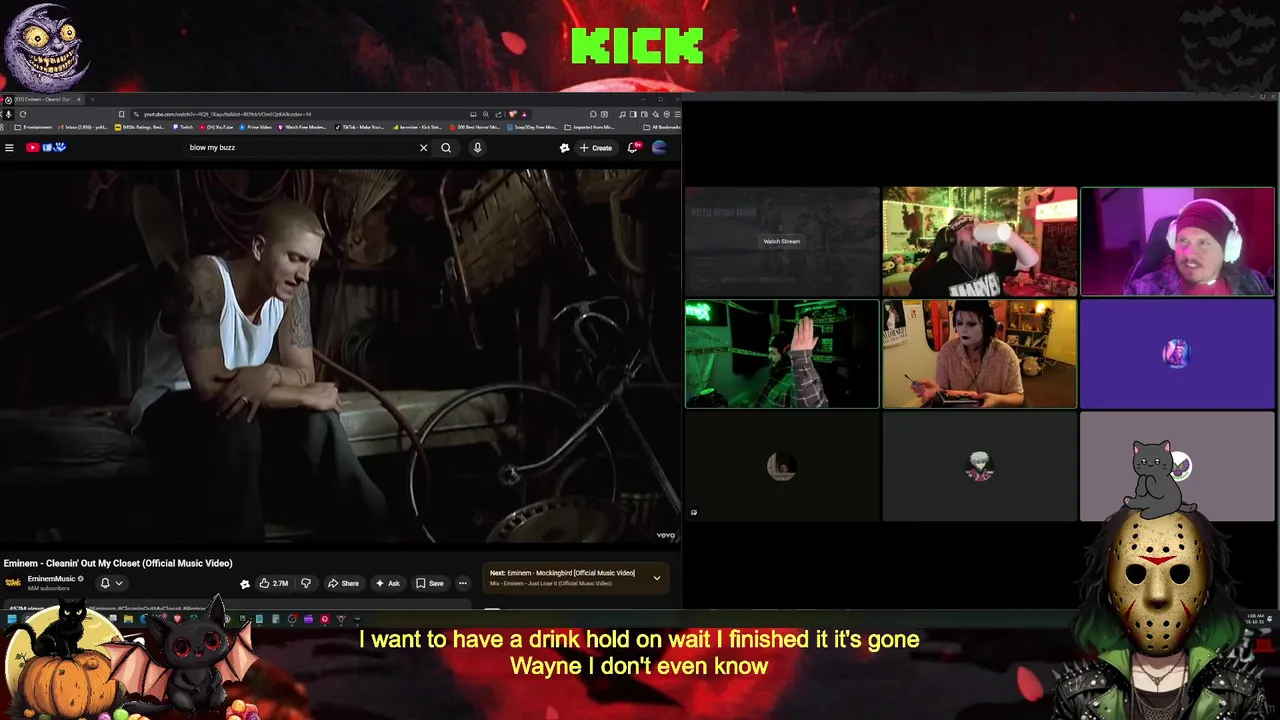Click the sparkle icon left of Create
Screen dimensions: 1280x720
564,148
